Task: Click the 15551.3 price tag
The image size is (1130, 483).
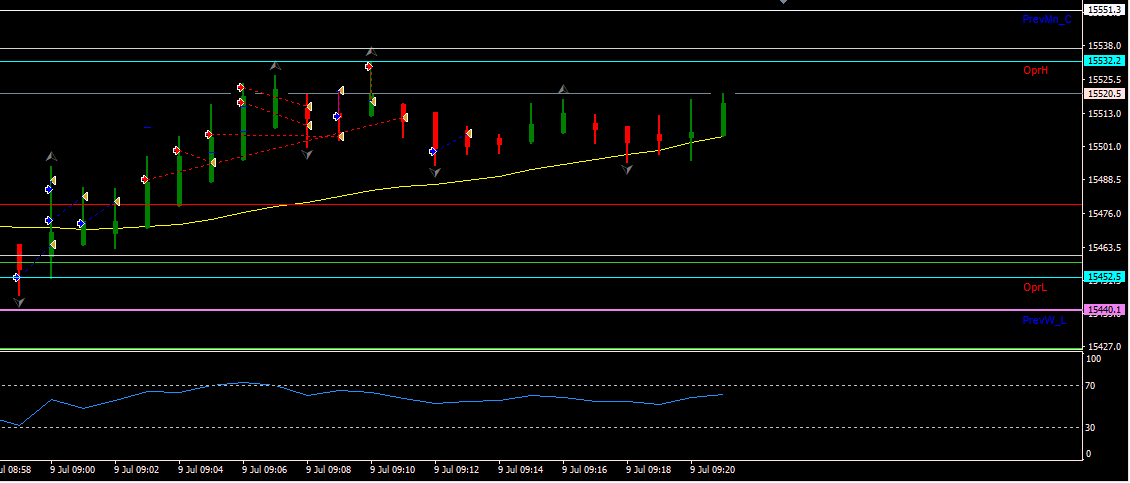Action: 1105,10
